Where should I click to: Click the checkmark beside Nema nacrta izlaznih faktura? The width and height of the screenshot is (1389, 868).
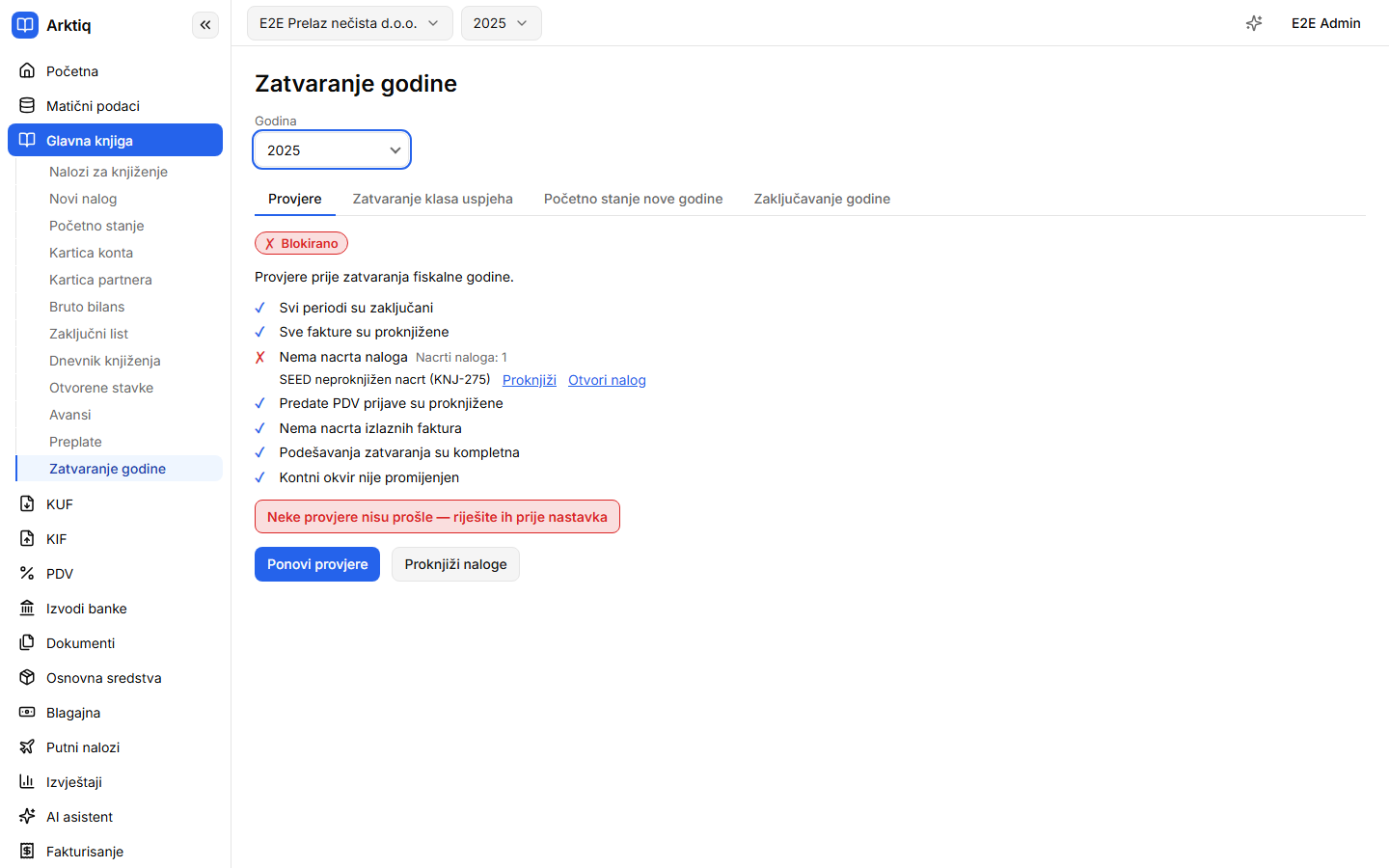tap(259, 428)
